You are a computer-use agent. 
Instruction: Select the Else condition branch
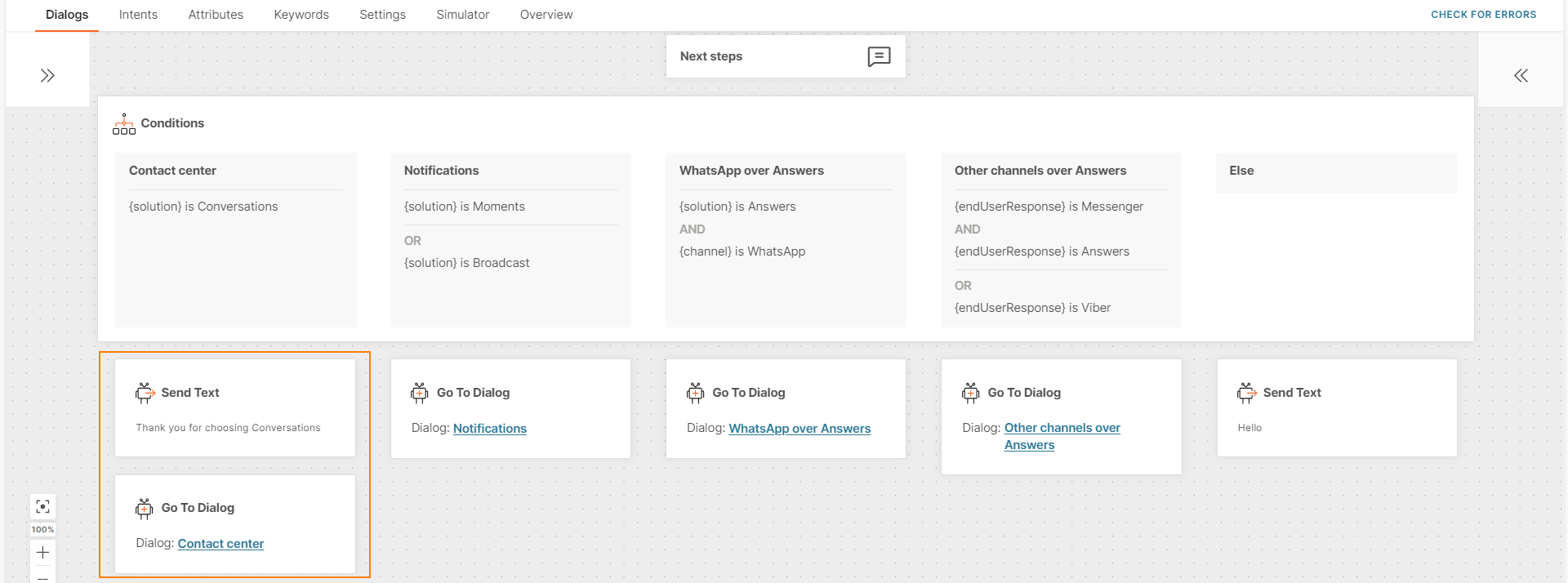[1336, 173]
